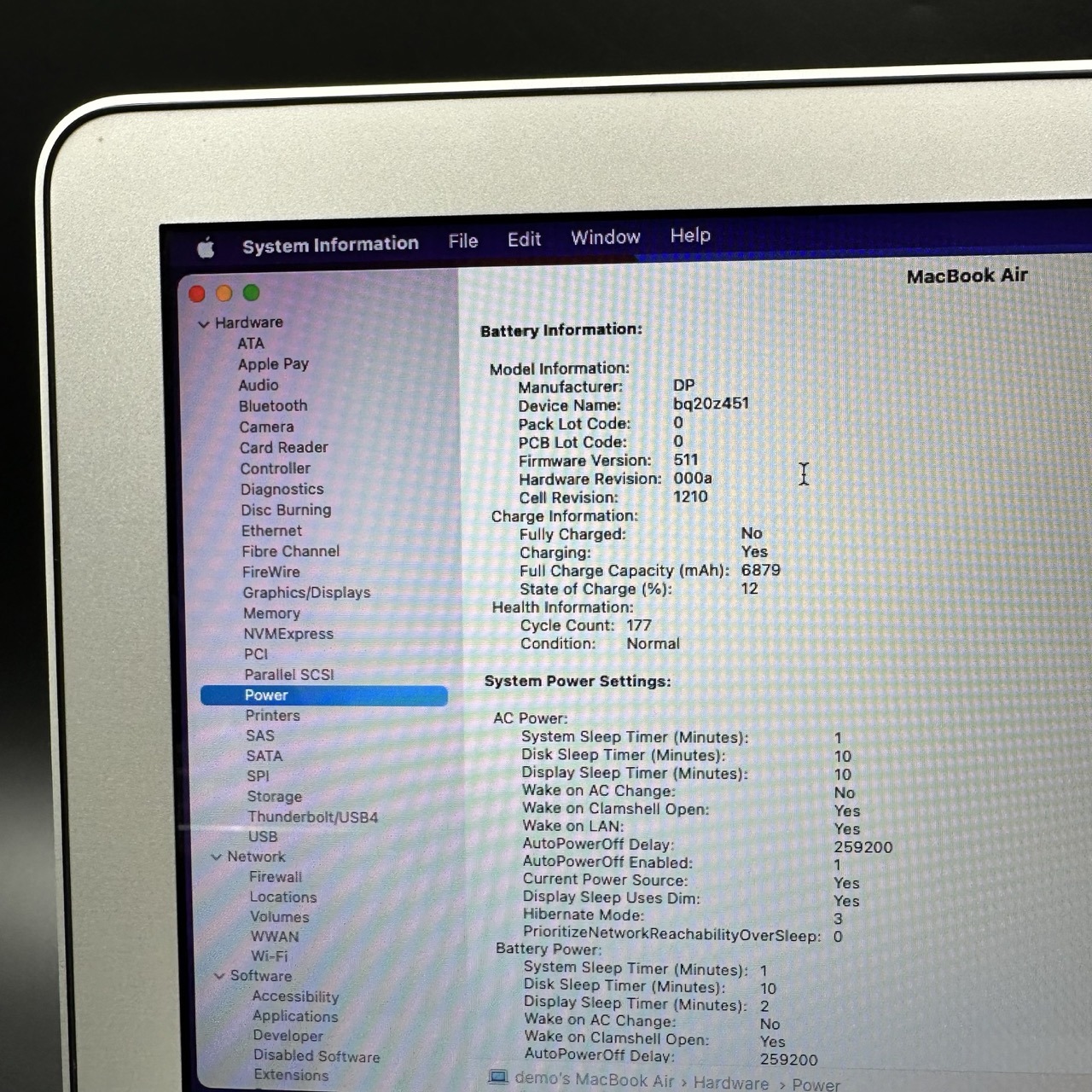Click Hardware in the path bar
The image size is (1092, 1092).
tap(731, 1083)
